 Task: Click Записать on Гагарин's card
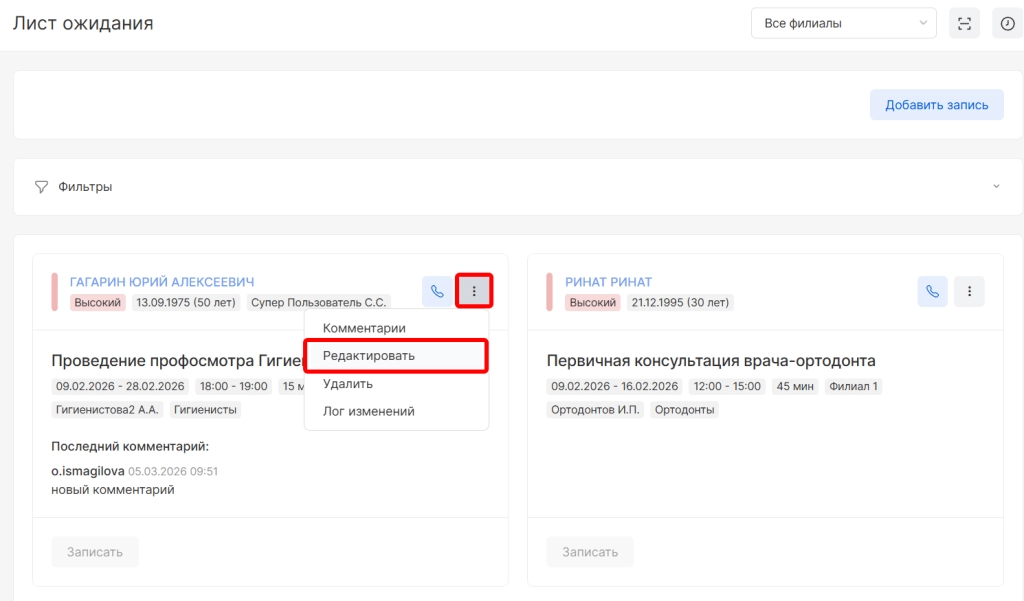click(x=95, y=552)
